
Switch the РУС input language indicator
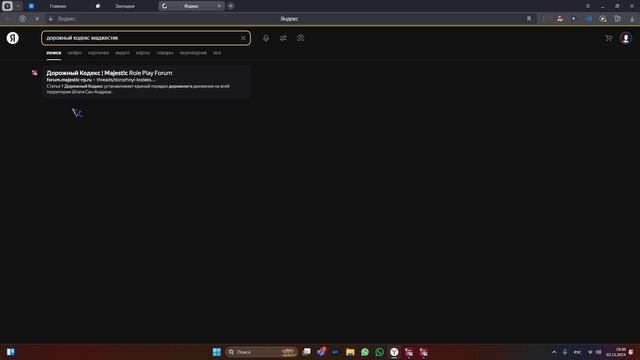(577, 352)
